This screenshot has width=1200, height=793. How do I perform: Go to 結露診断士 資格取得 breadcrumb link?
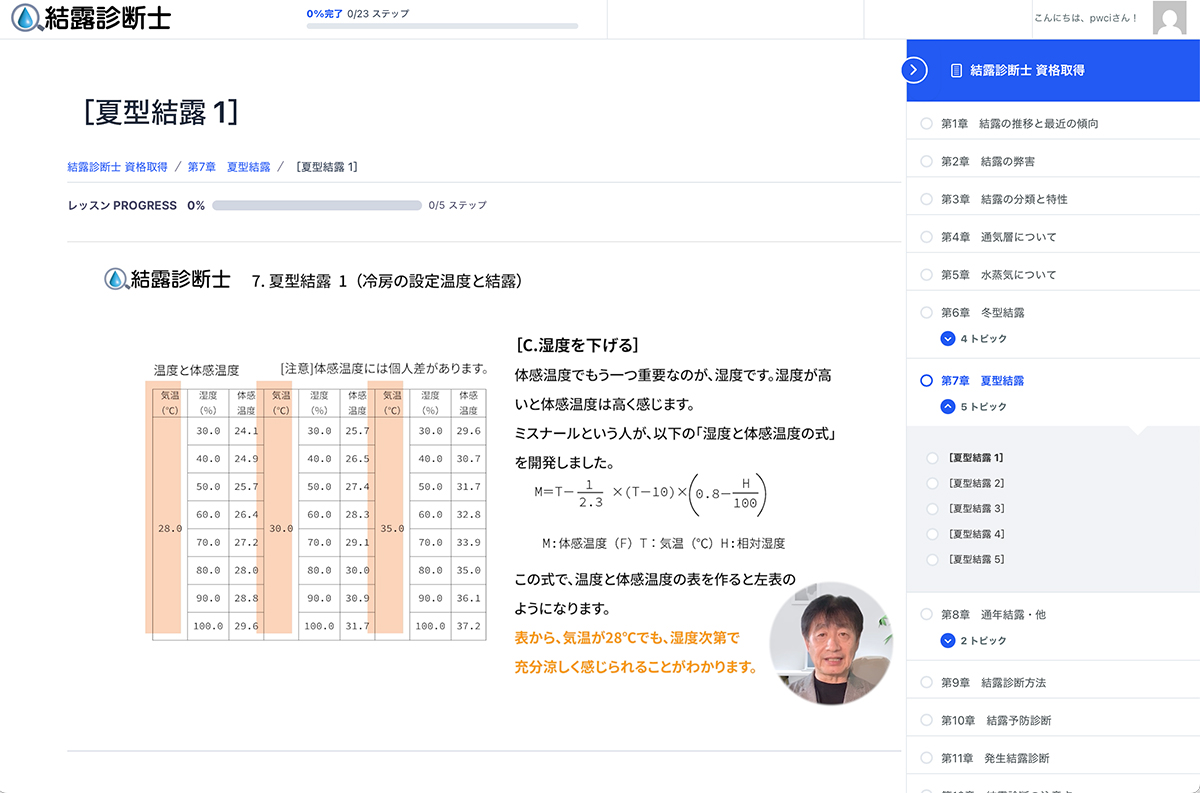point(117,167)
